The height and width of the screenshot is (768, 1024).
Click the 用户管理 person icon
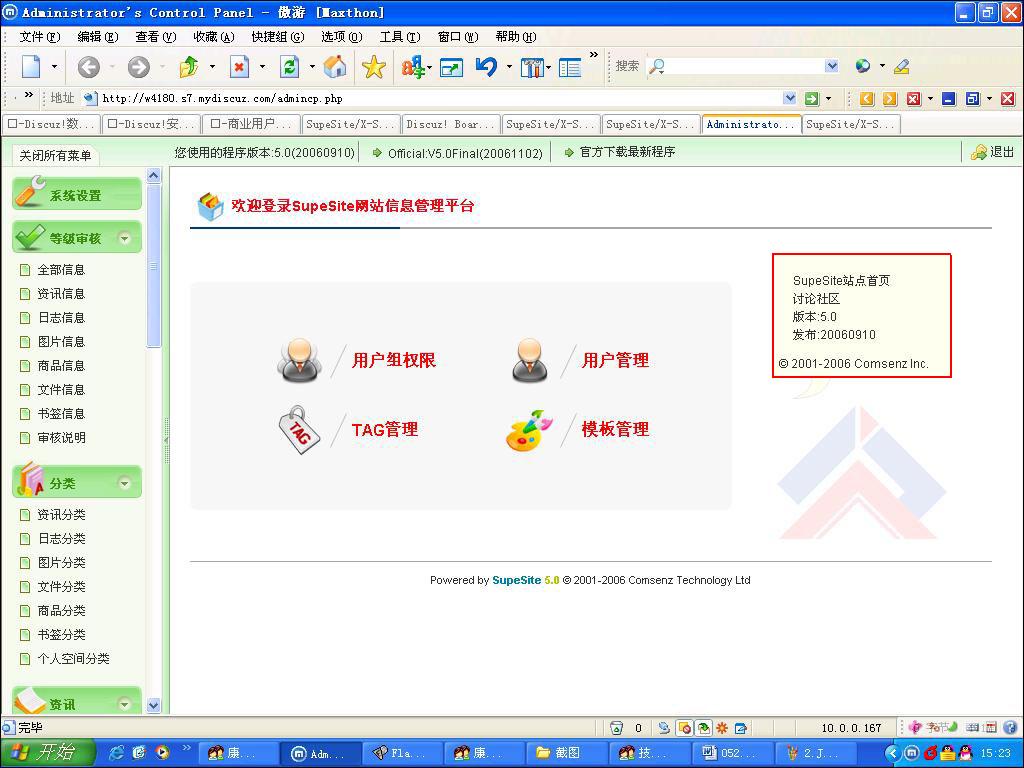pos(530,360)
